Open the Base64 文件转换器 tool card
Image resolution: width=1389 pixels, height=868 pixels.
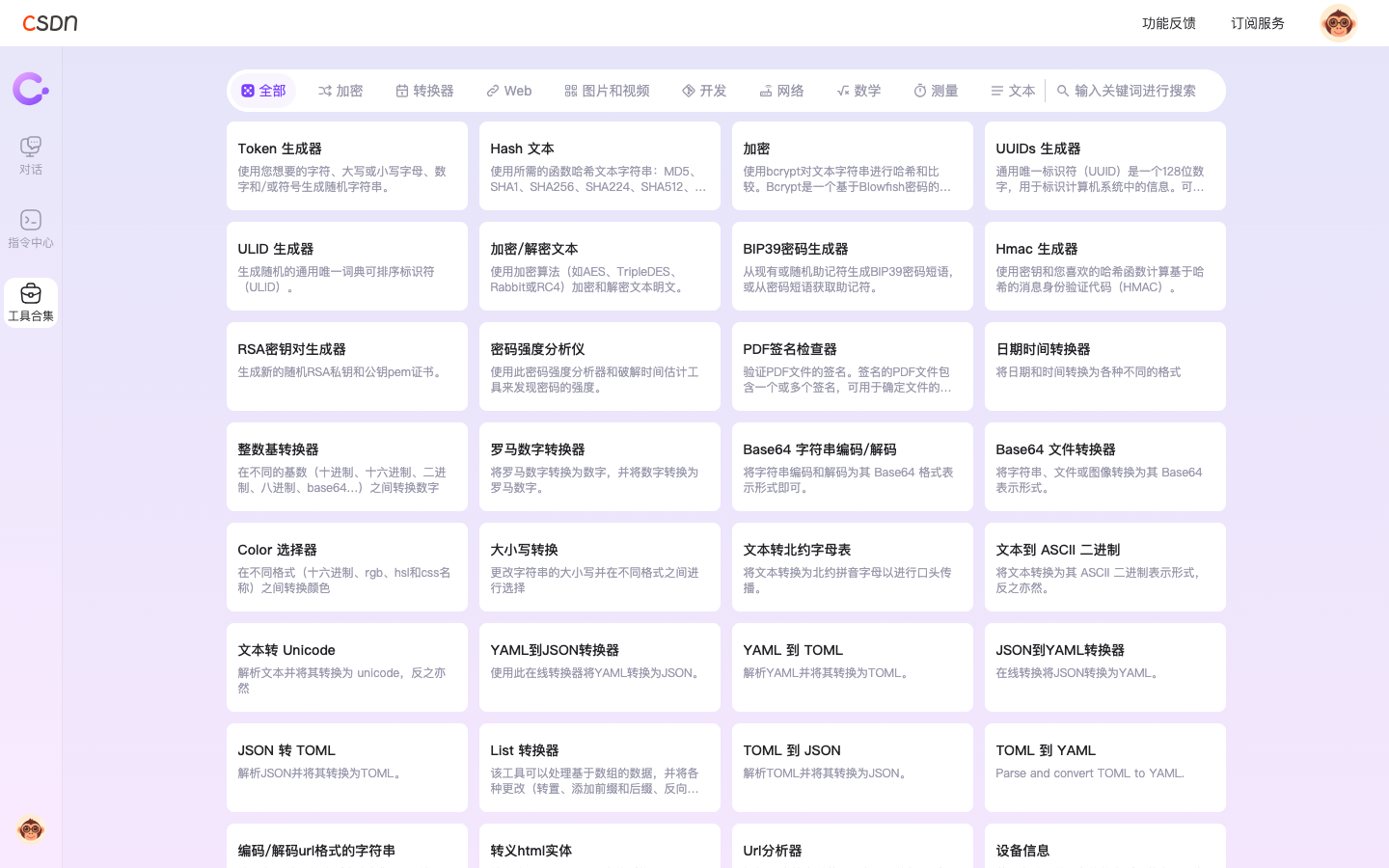pos(1104,467)
